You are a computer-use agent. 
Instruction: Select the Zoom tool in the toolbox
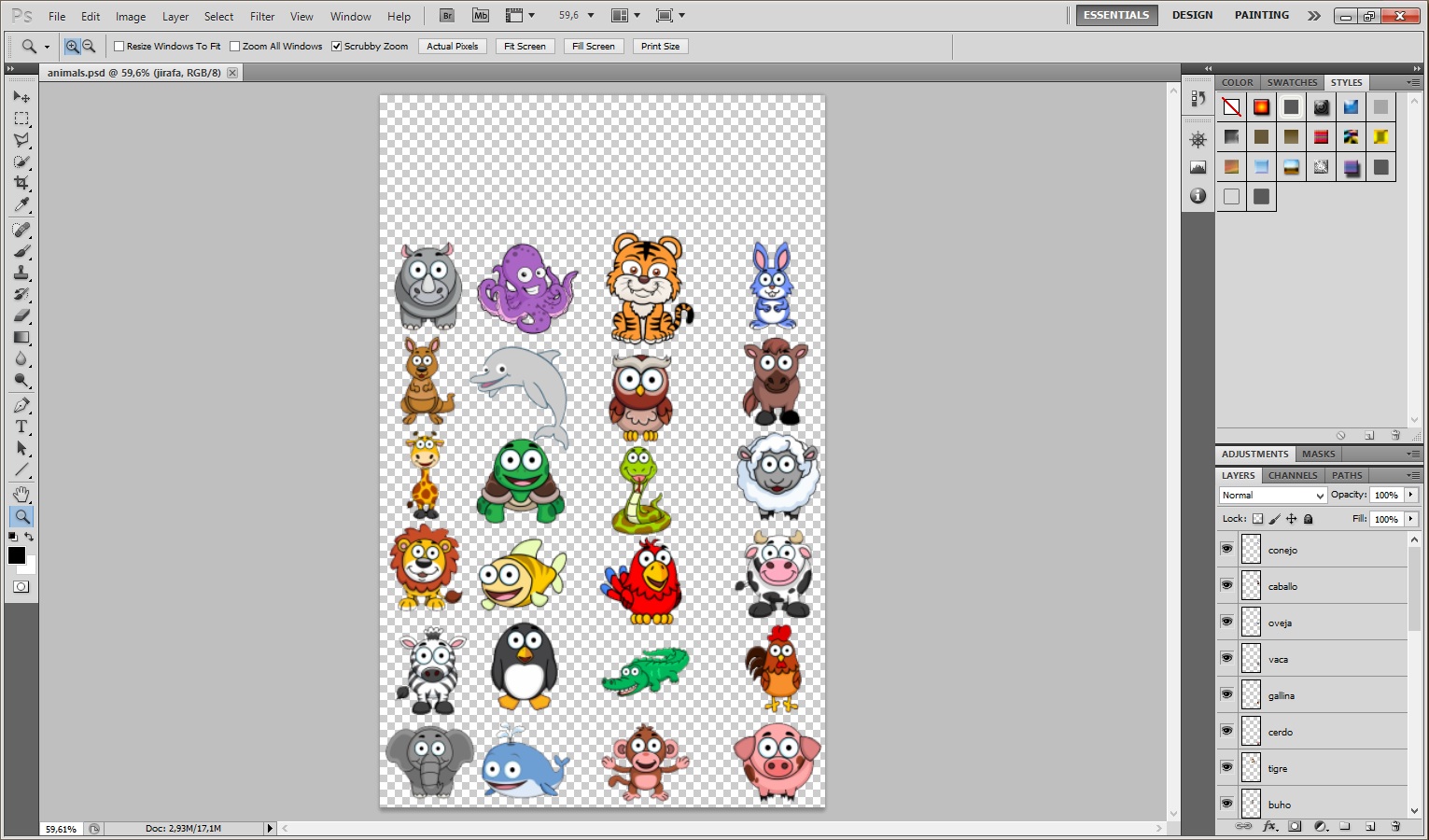coord(21,516)
